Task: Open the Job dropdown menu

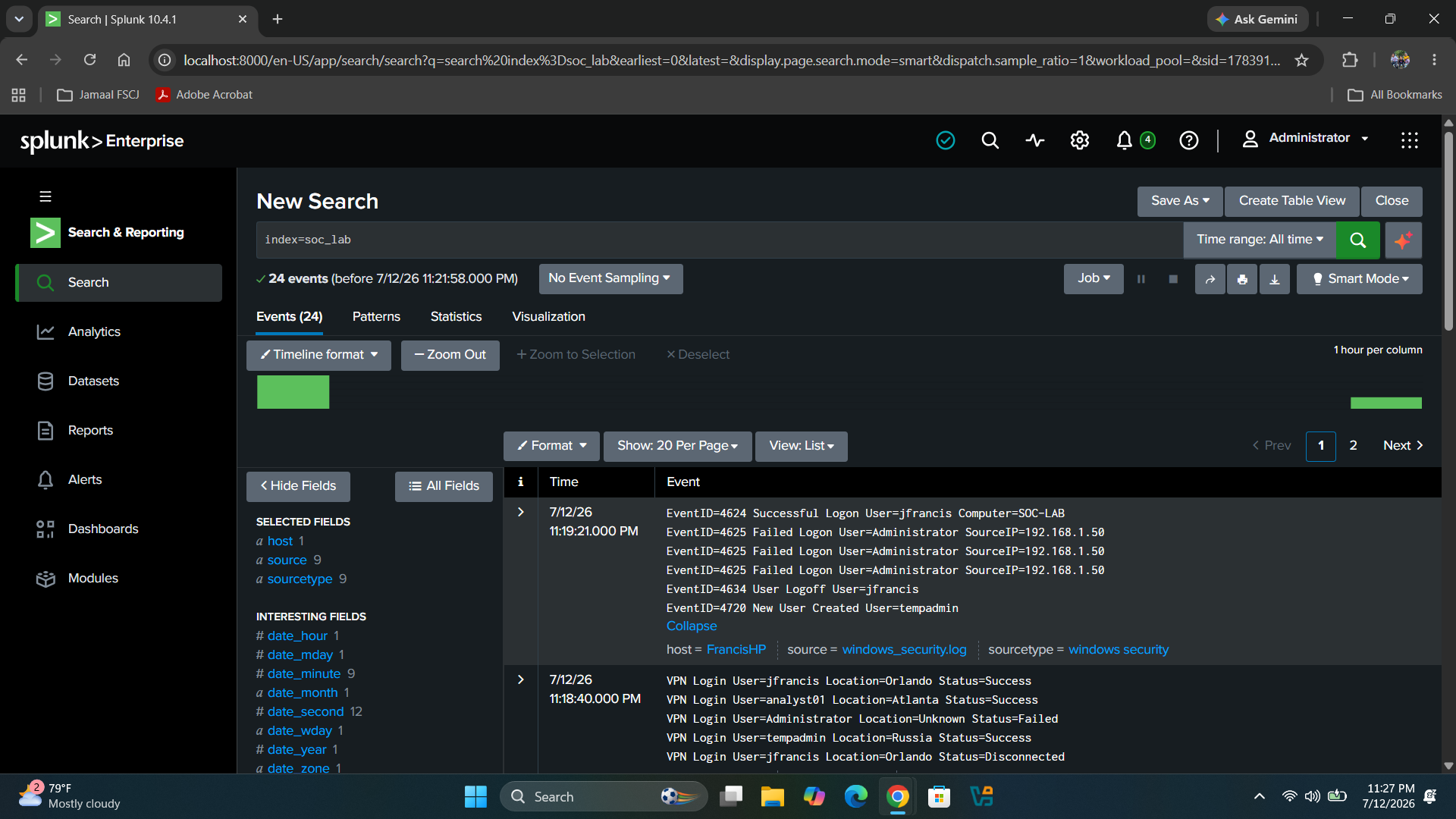Action: 1094,278
